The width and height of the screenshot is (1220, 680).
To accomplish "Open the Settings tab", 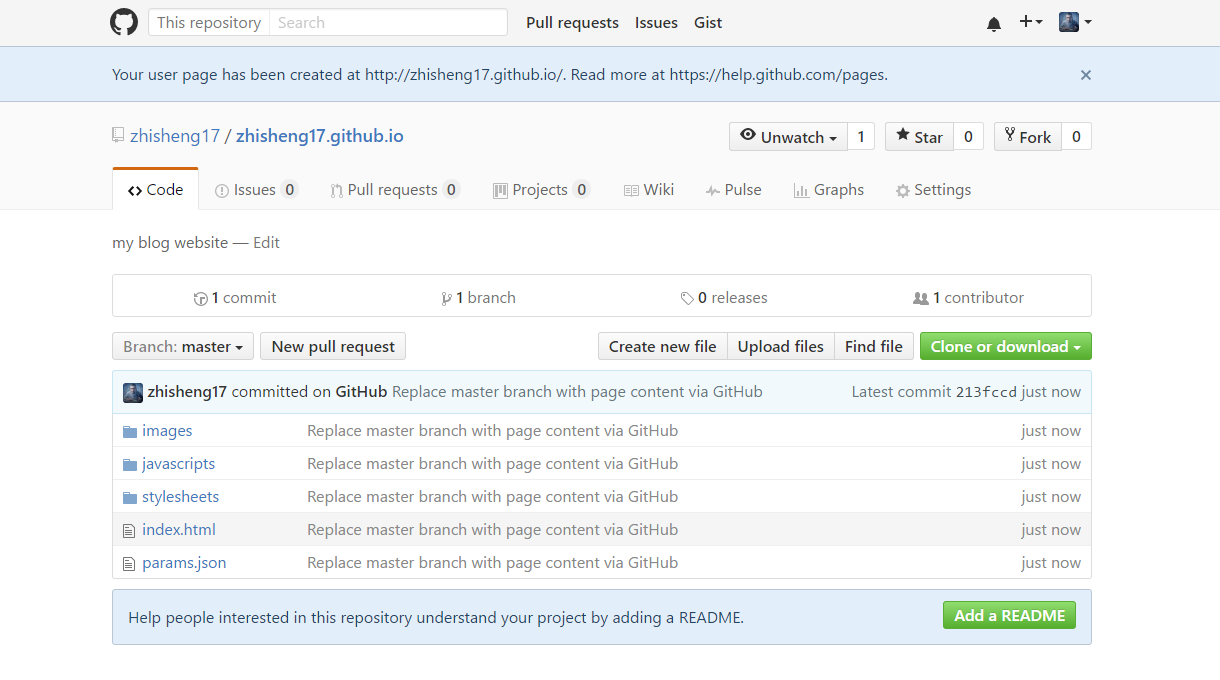I will [x=933, y=190].
